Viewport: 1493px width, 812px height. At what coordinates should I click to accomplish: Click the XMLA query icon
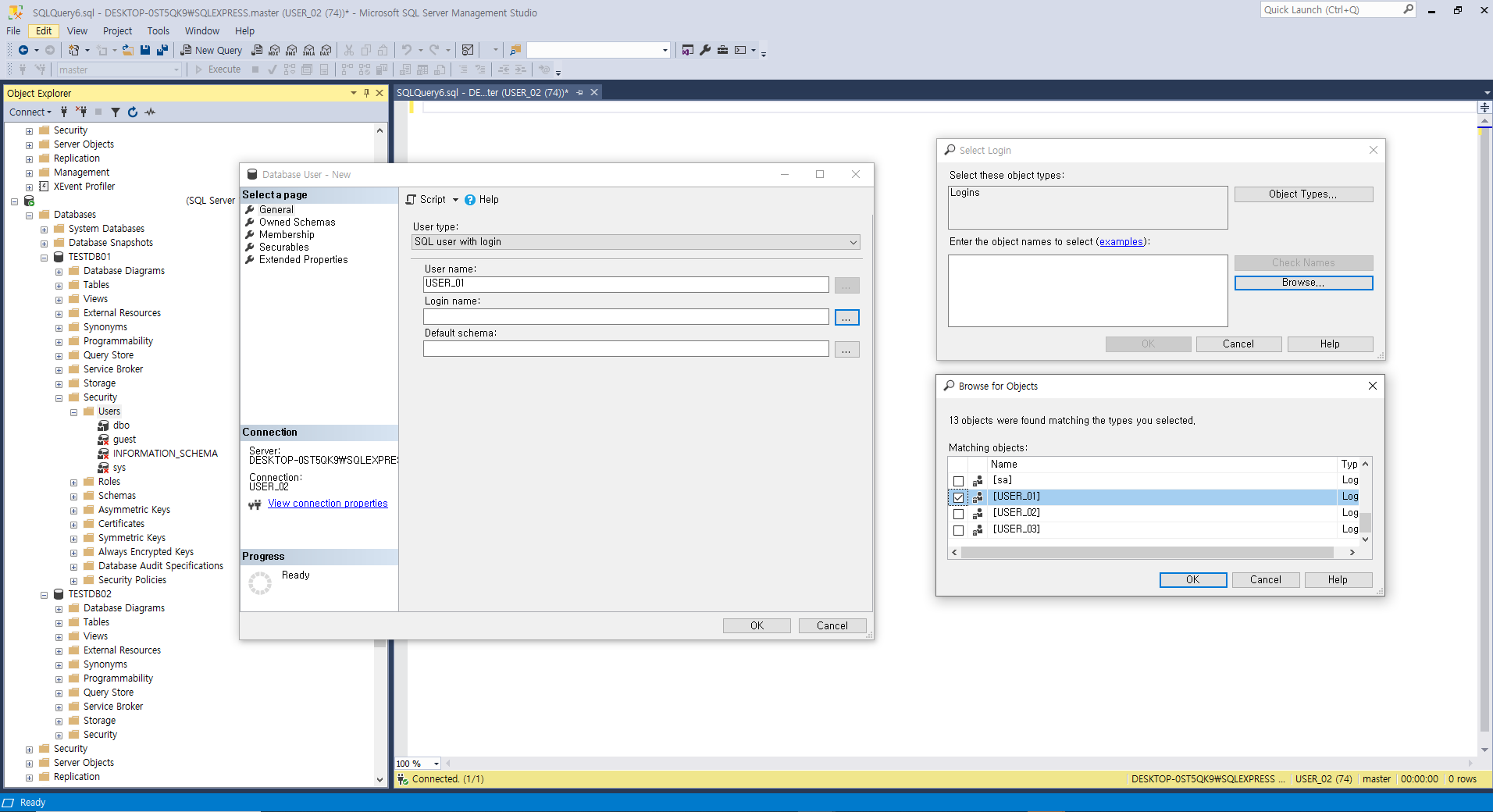pos(309,50)
